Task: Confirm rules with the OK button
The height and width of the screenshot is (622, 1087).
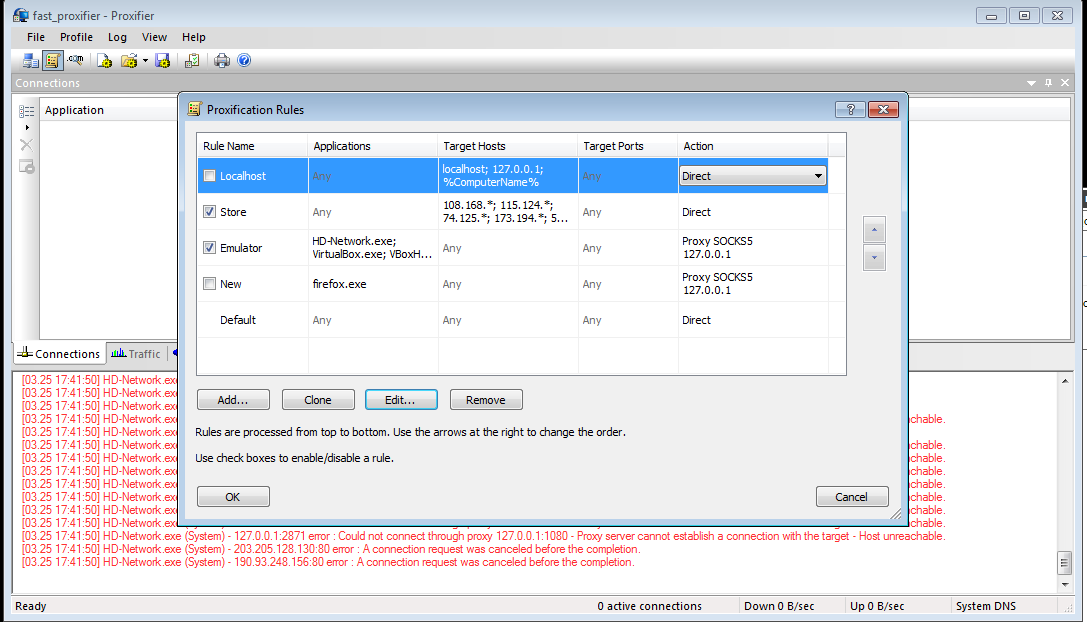Action: (233, 497)
